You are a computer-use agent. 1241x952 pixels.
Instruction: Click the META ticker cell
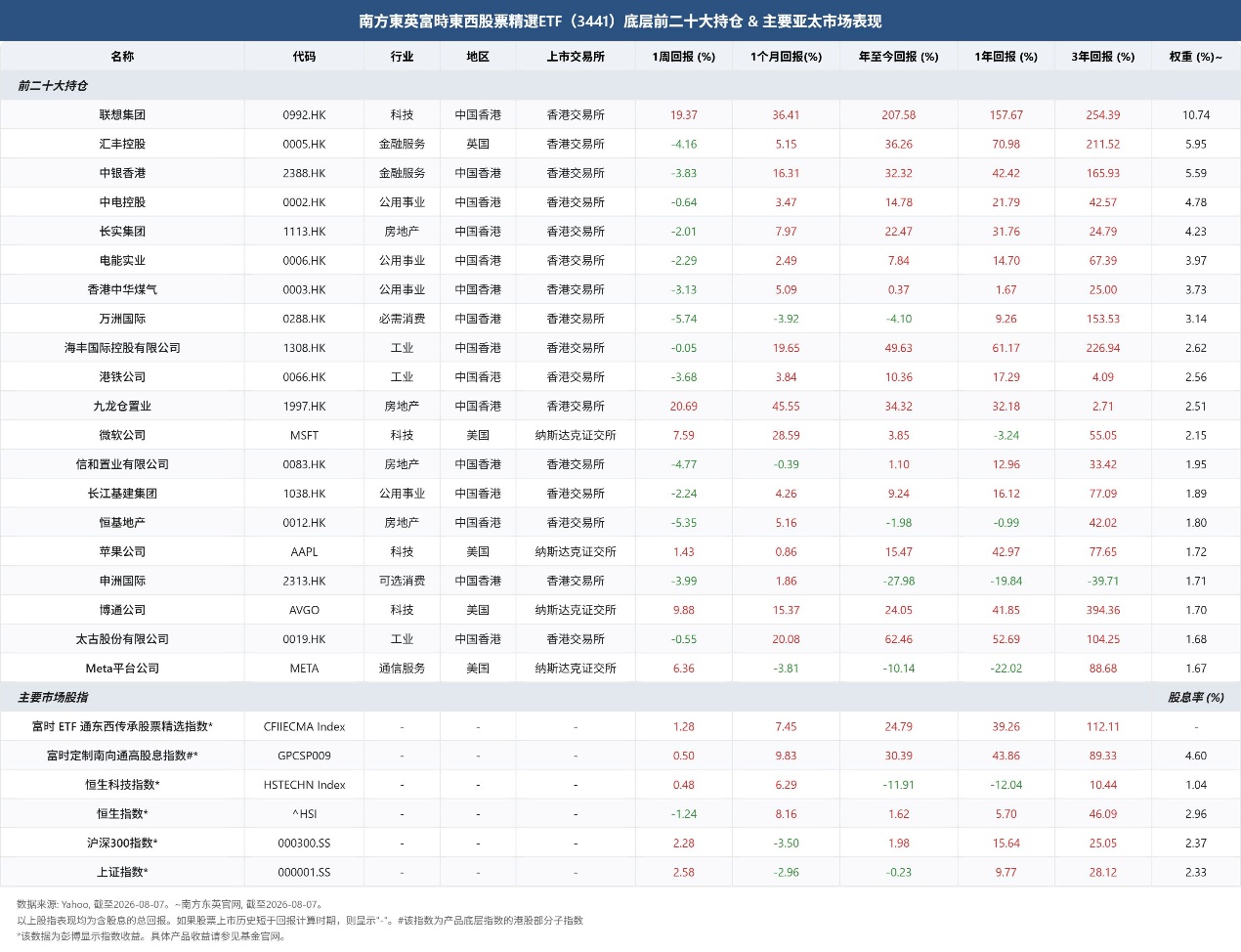point(304,669)
